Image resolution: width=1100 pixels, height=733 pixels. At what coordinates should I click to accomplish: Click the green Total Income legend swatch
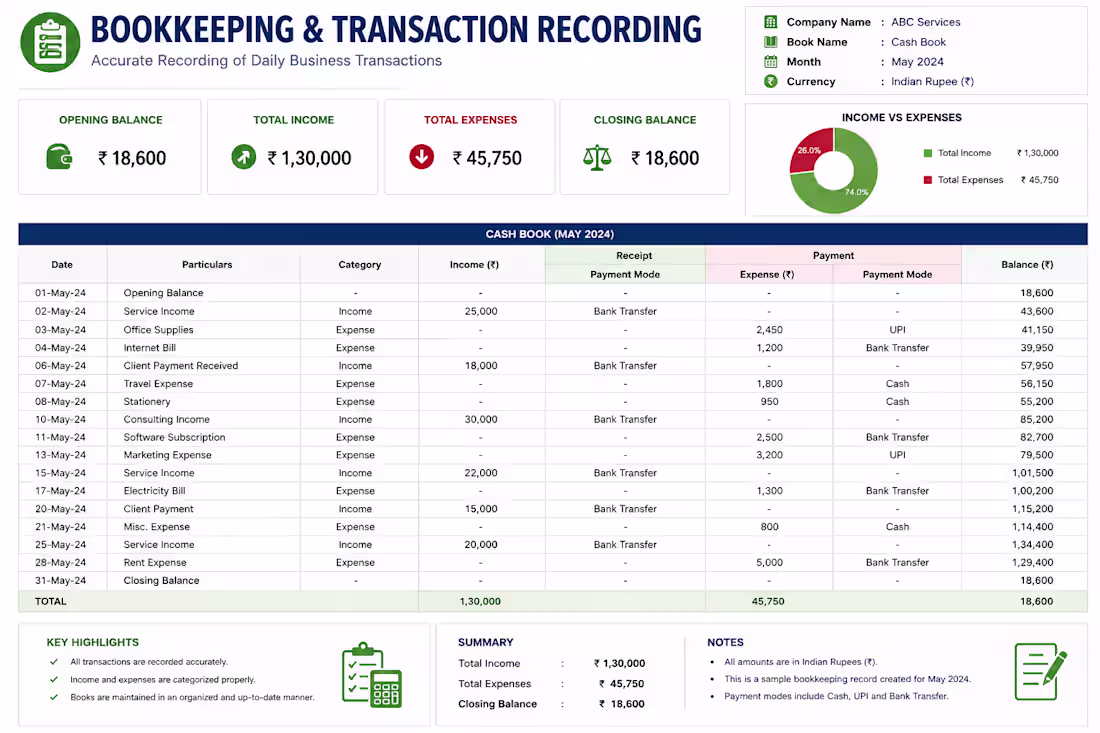click(x=927, y=153)
